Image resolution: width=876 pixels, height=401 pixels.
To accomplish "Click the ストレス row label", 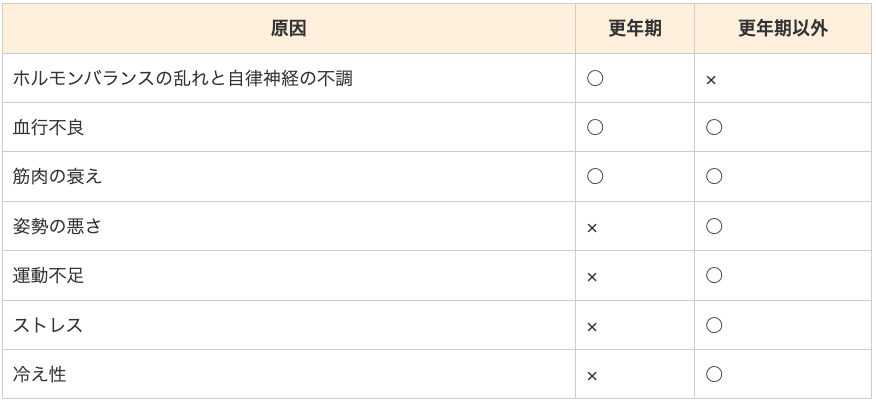I will [48, 325].
